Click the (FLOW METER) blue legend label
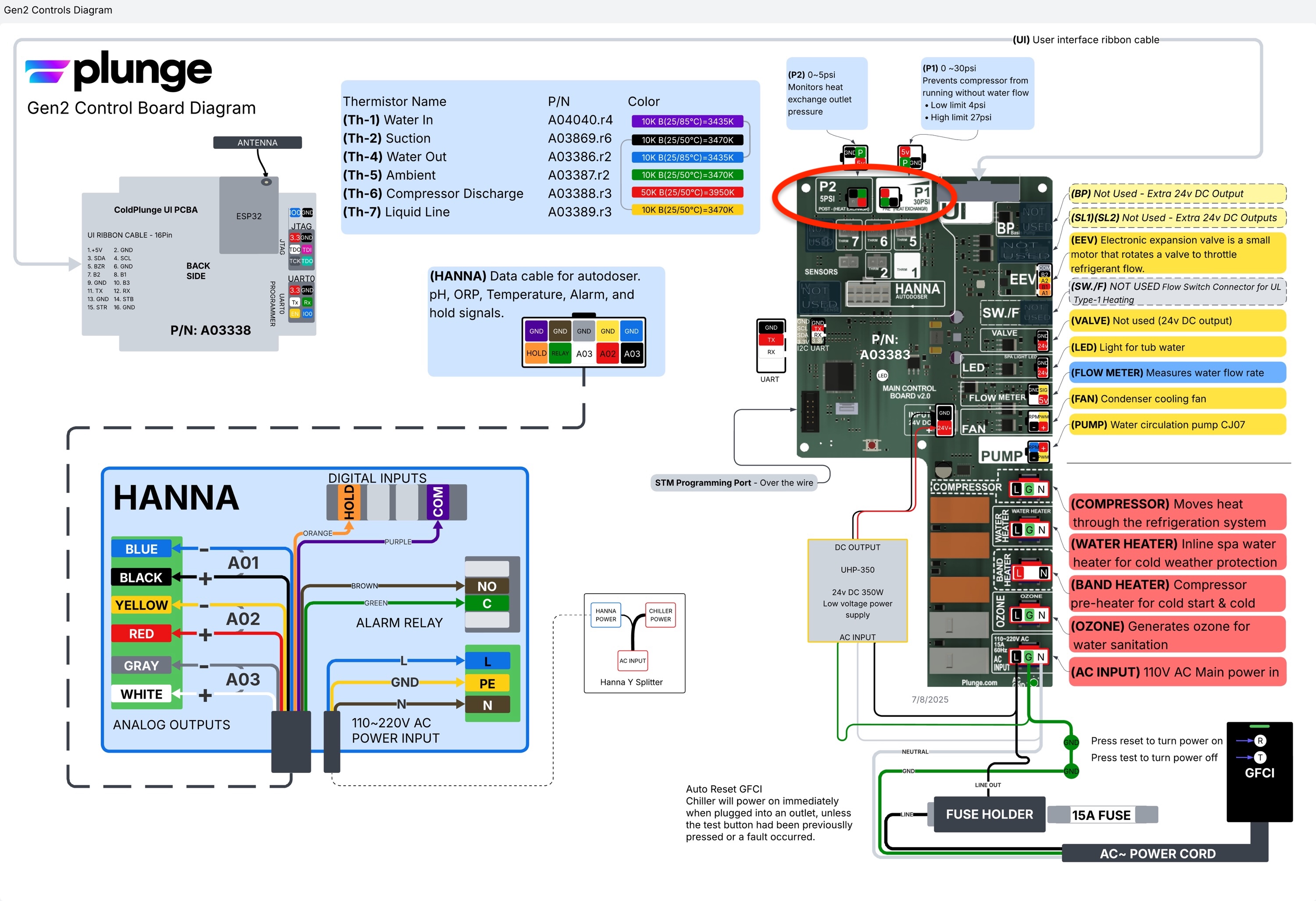The image size is (1316, 901). [1177, 373]
